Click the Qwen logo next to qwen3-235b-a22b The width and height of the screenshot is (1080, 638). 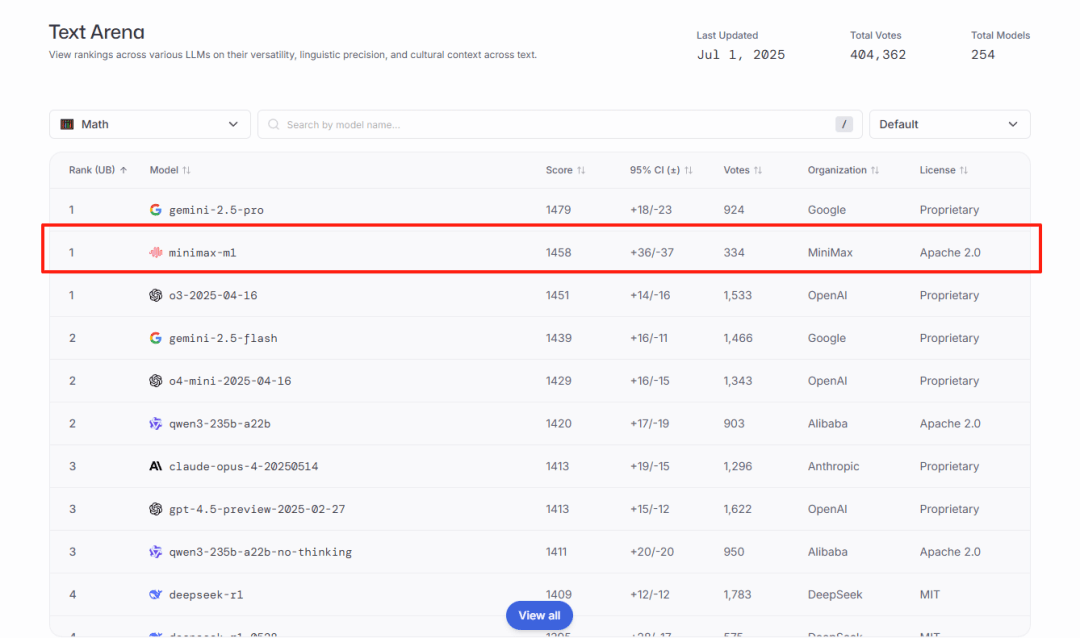click(156, 423)
